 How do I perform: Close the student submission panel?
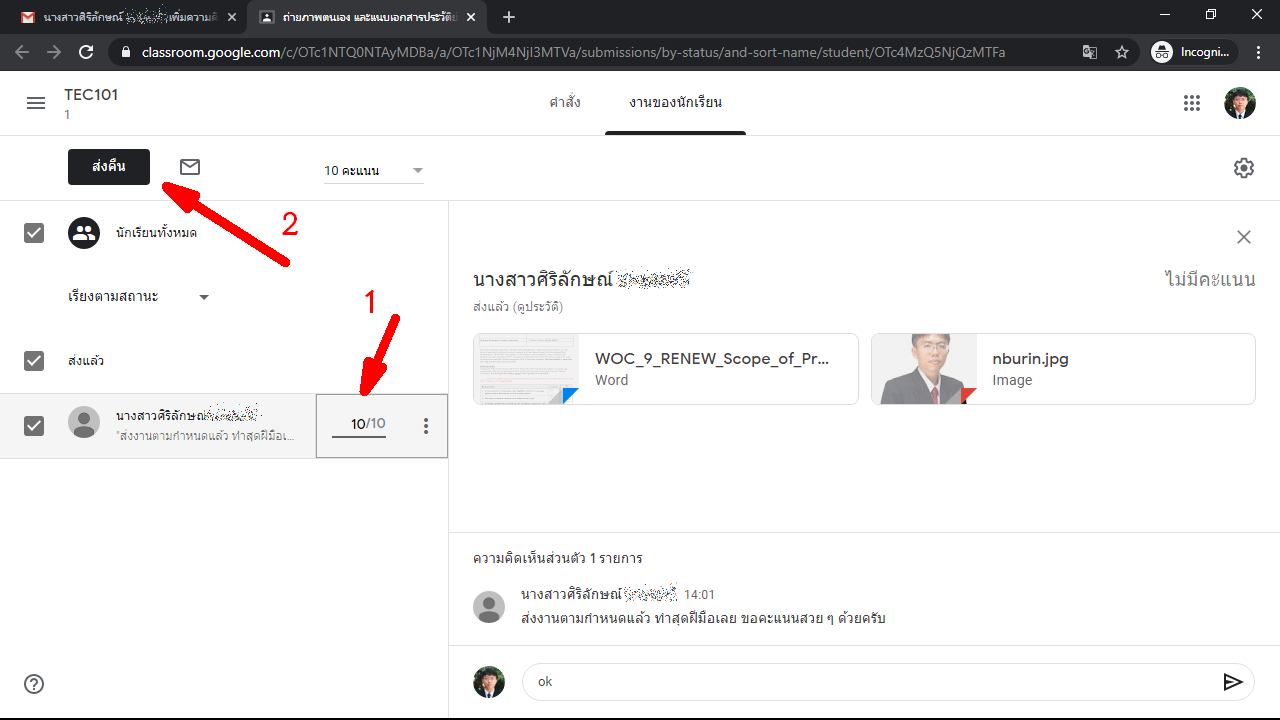[1243, 237]
